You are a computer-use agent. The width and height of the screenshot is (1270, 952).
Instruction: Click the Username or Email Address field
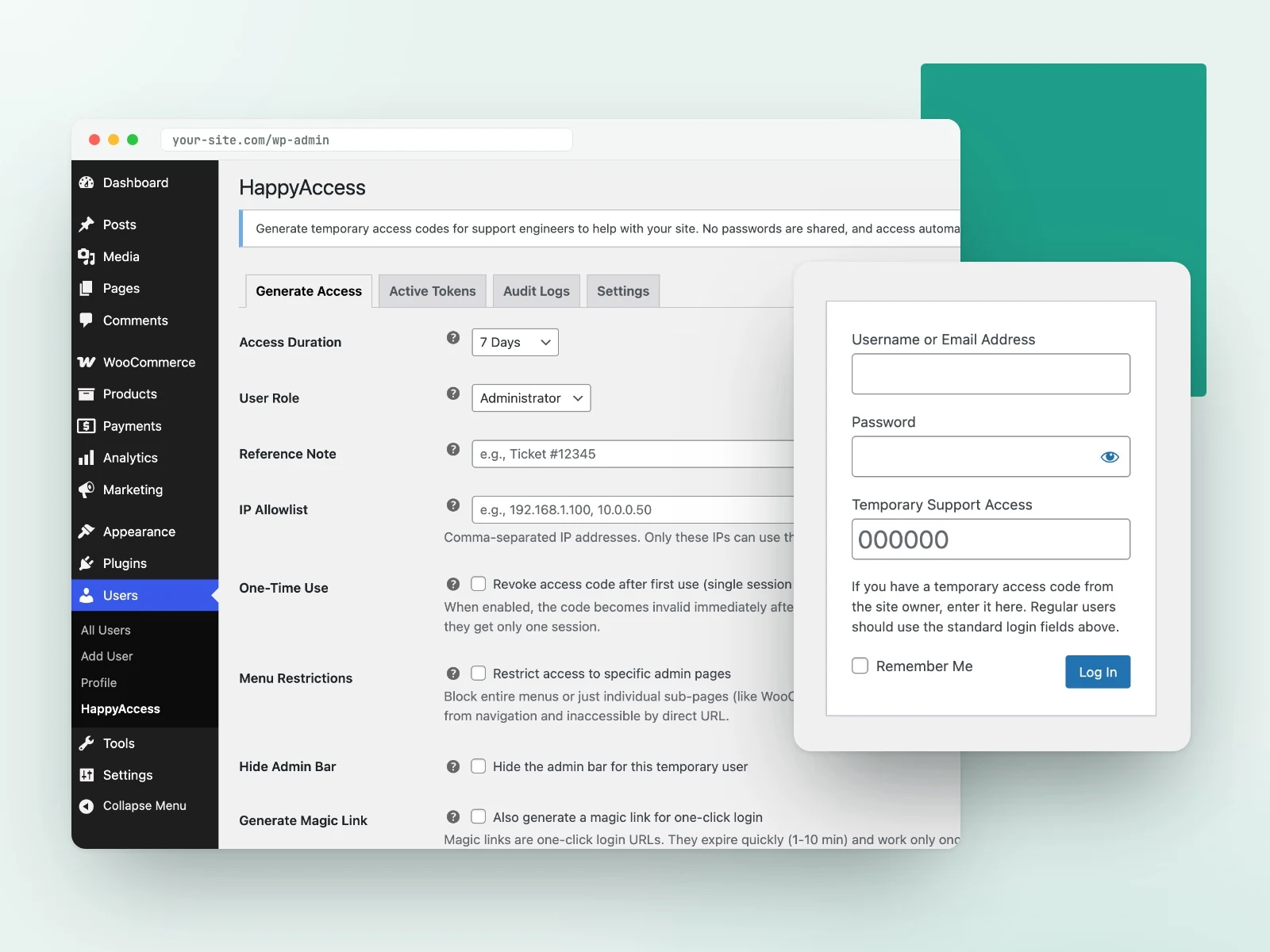coord(991,374)
